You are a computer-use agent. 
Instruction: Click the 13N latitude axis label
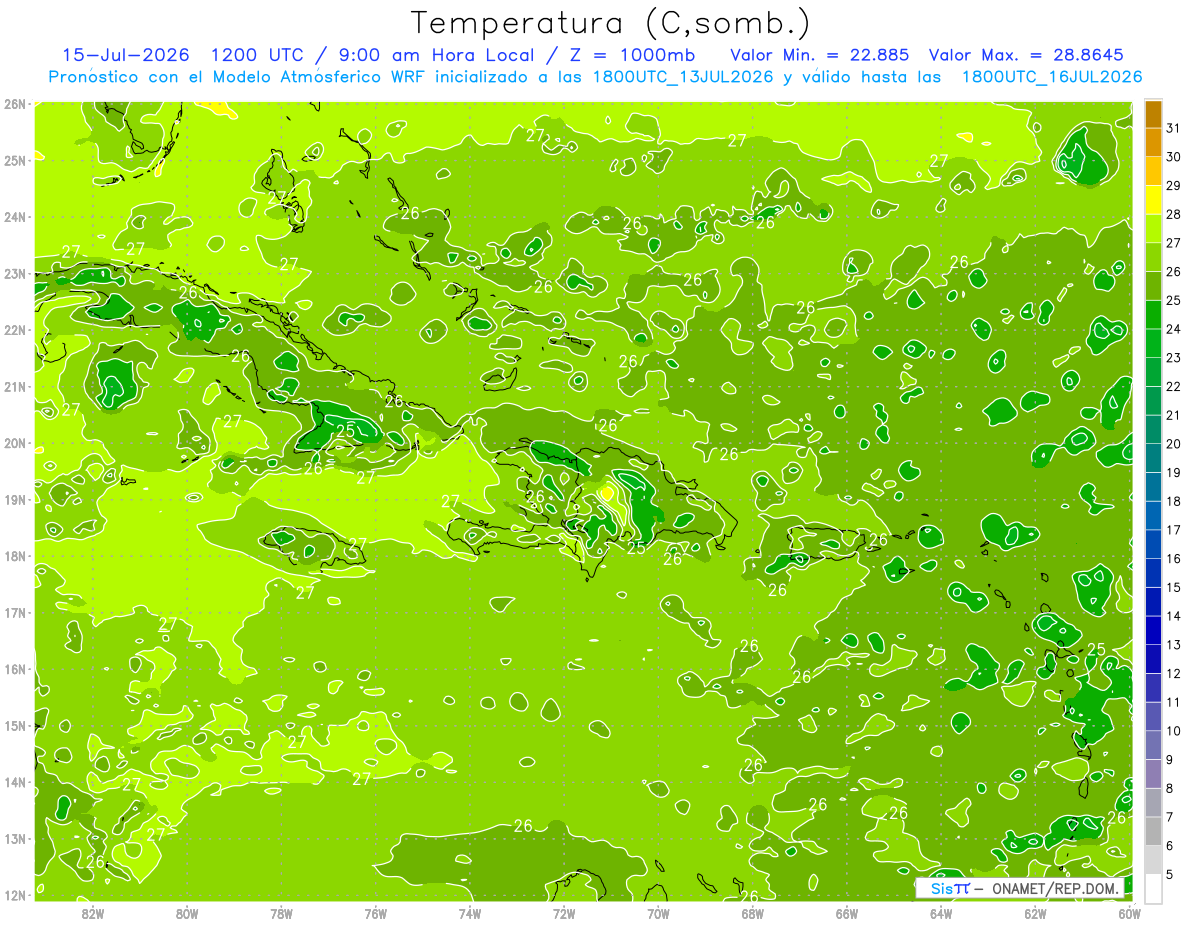pyautogui.click(x=15, y=838)
